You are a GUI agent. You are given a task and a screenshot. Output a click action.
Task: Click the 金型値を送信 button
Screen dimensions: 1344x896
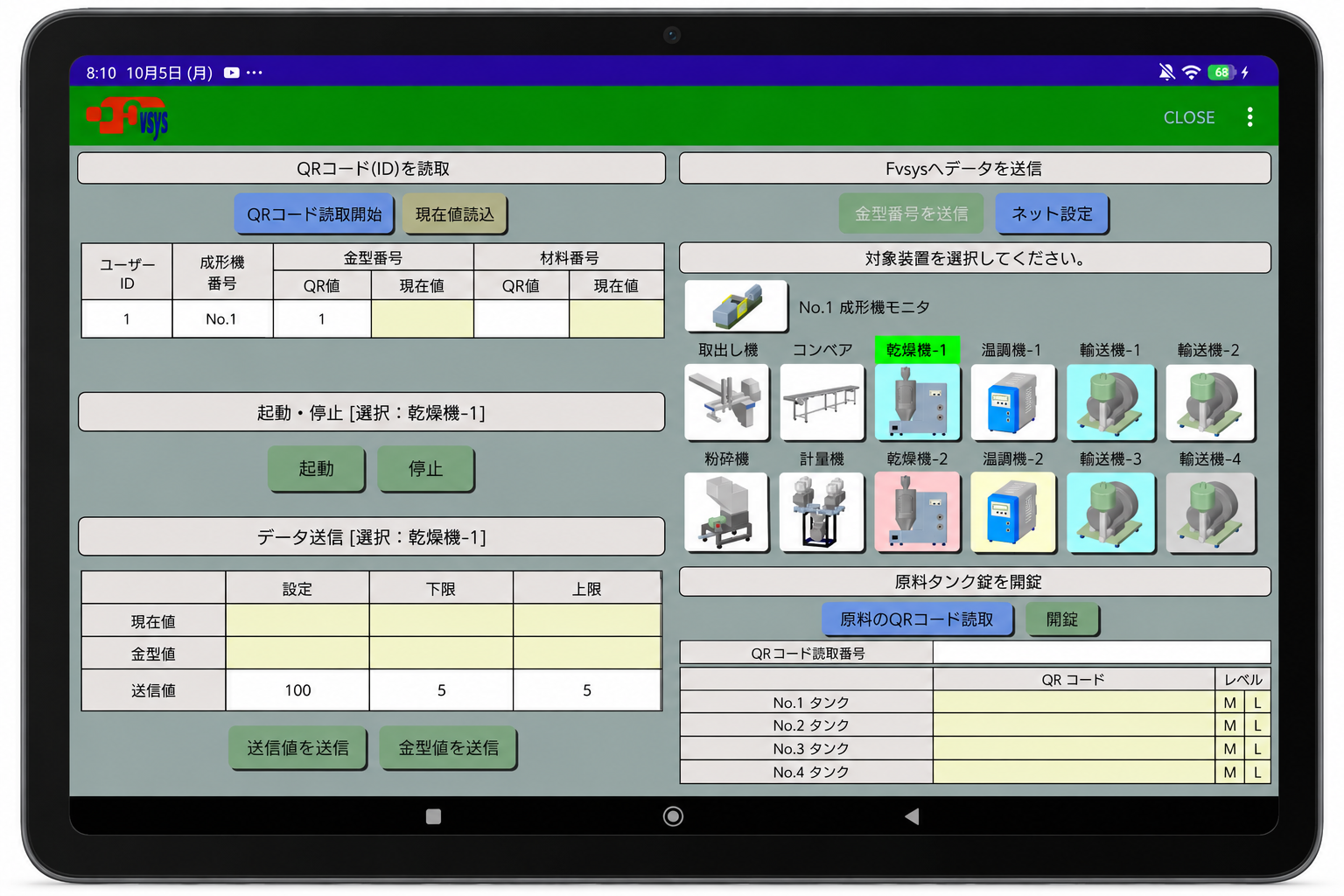coord(448,748)
